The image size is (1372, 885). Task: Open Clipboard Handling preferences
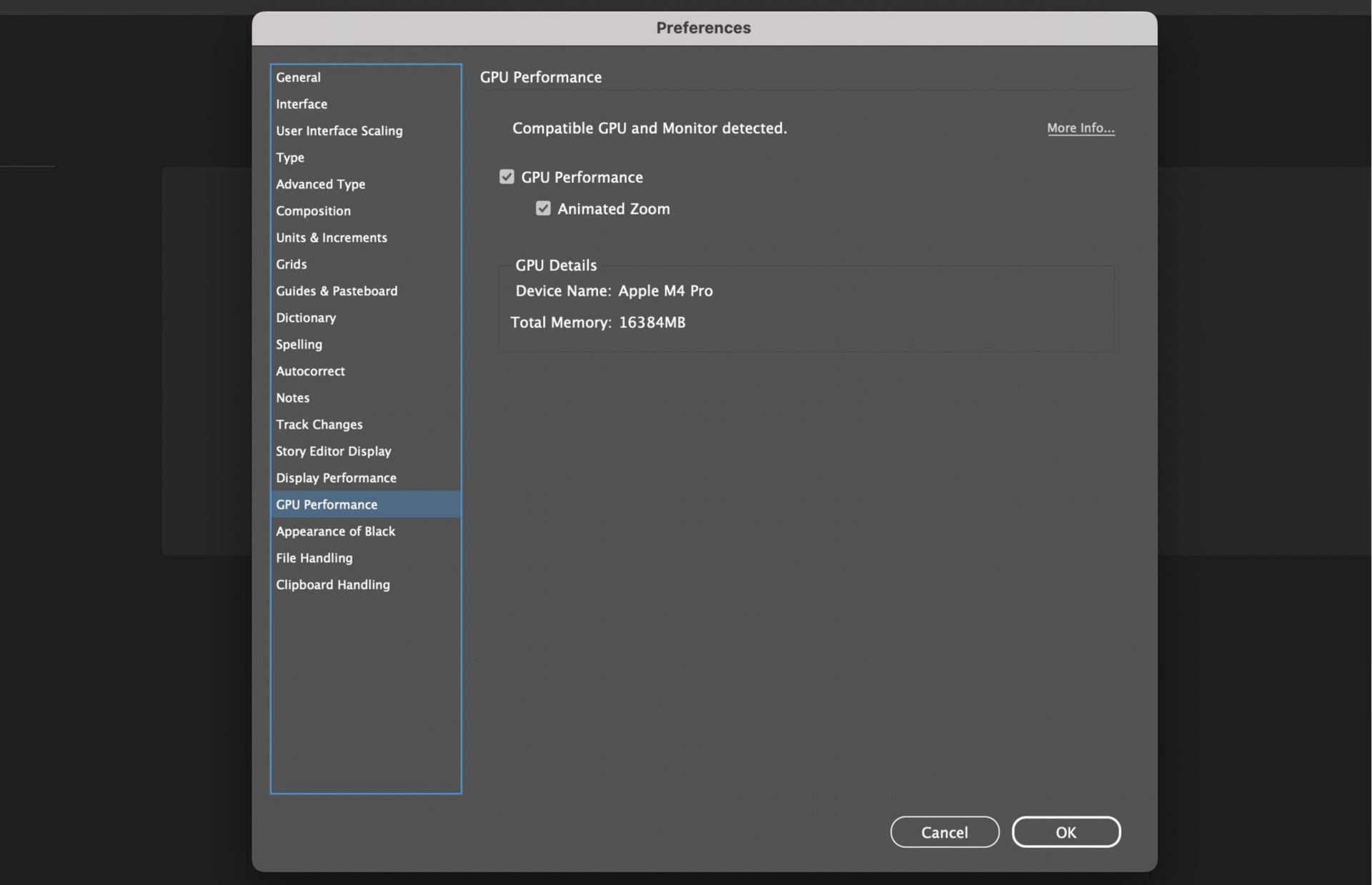point(332,584)
